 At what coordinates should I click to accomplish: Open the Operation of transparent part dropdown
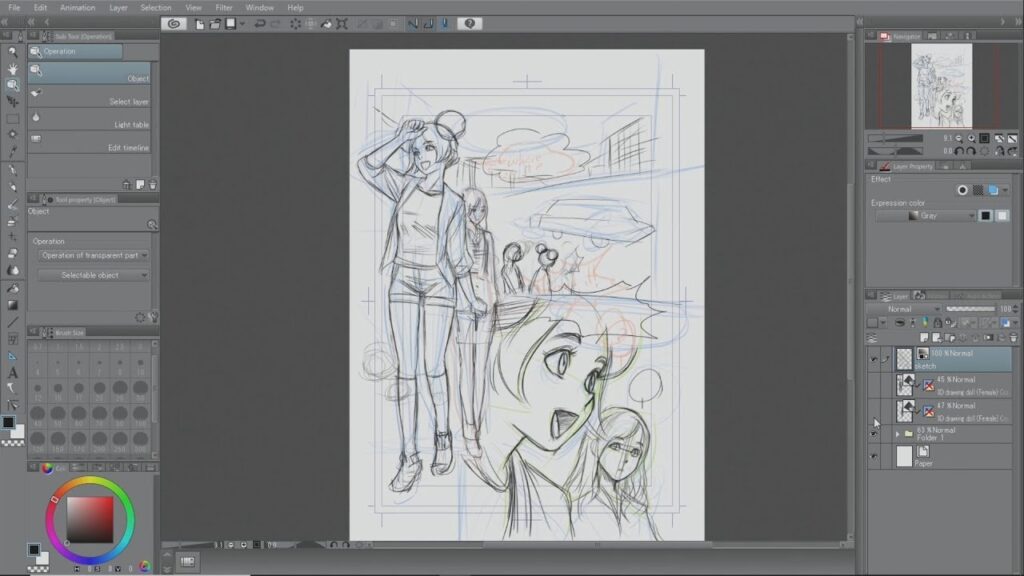[90, 255]
